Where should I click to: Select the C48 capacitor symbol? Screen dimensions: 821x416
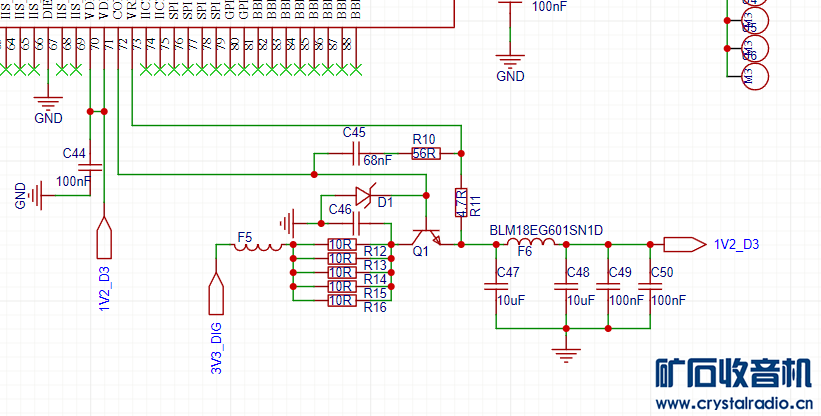pyautogui.click(x=566, y=286)
